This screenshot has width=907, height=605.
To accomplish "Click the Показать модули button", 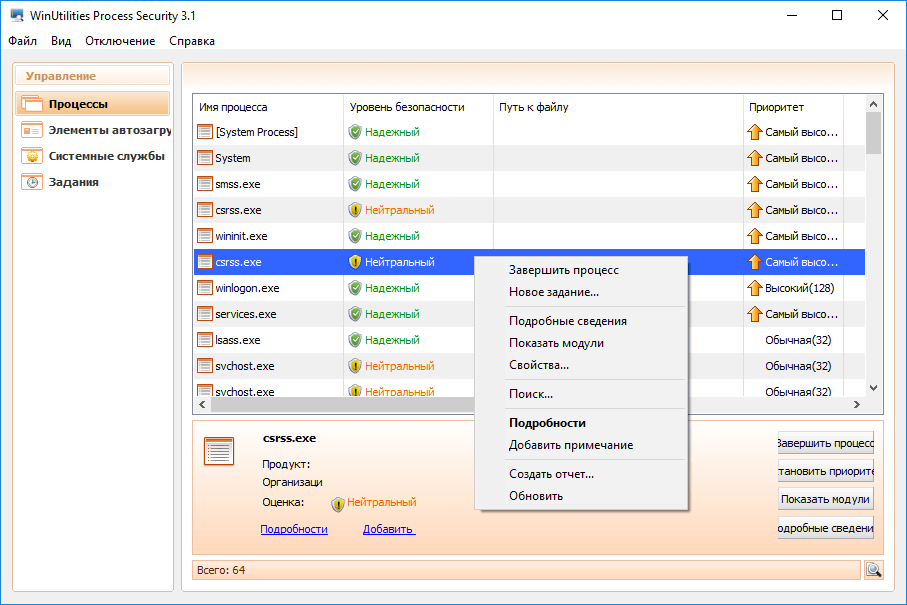I will click(825, 499).
